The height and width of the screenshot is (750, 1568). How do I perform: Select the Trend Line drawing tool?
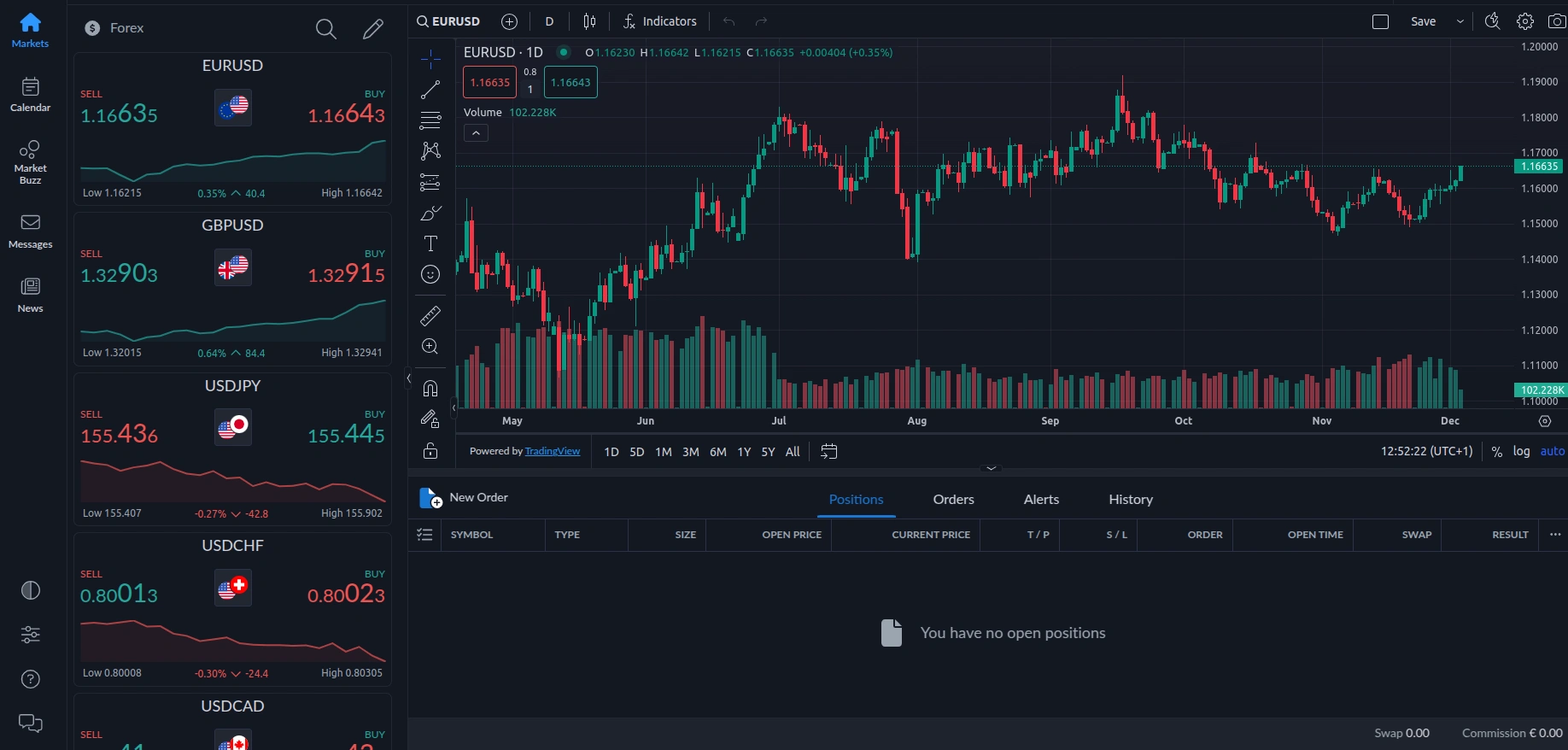430,90
